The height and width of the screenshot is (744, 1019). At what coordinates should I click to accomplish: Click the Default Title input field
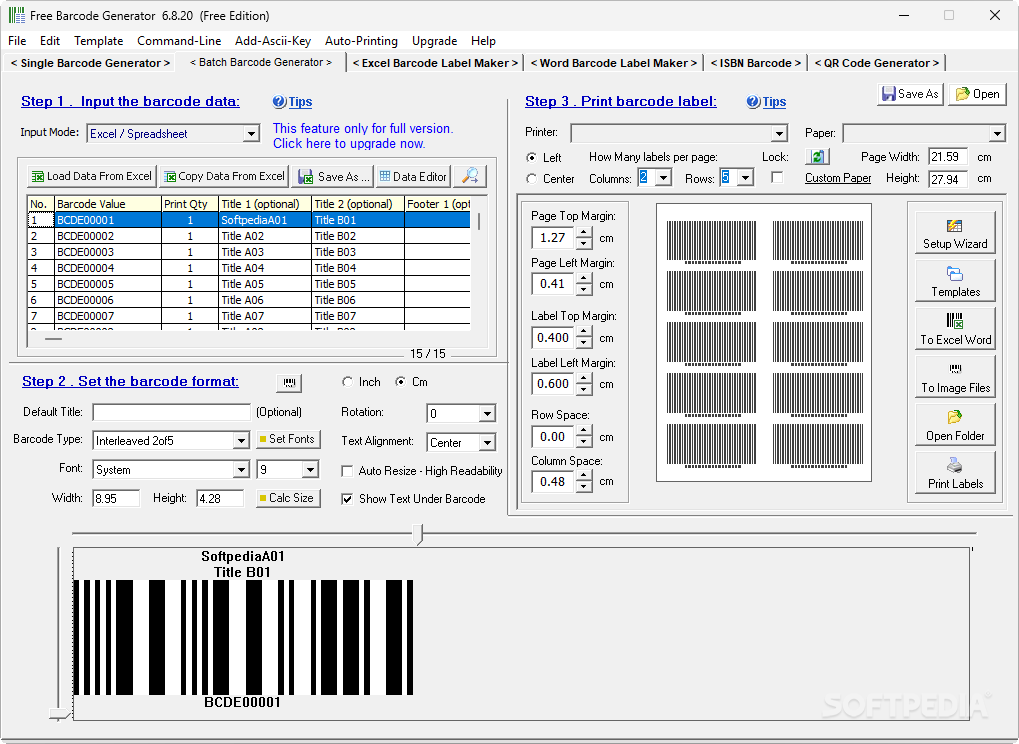coord(172,412)
